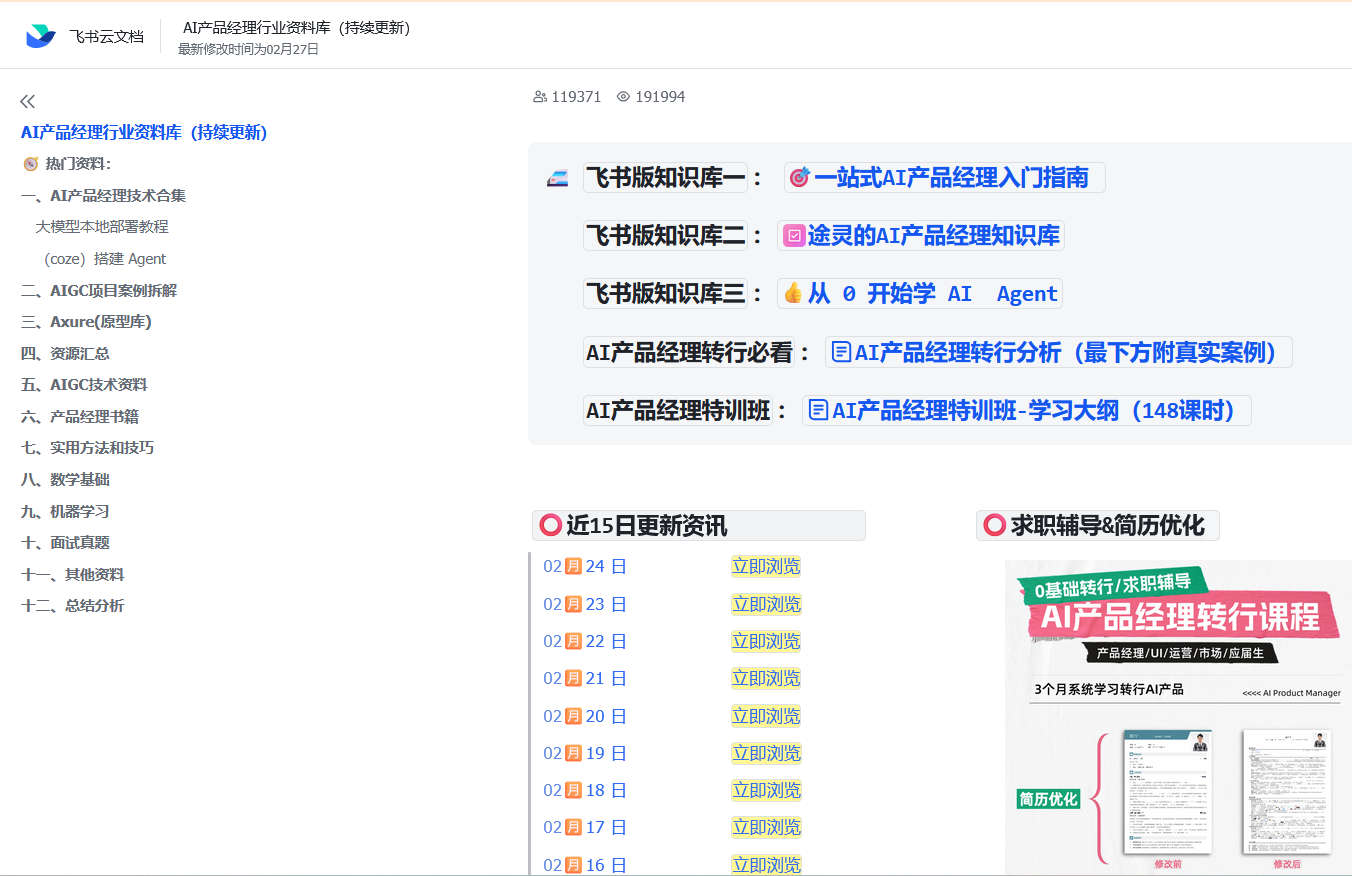Click 立即浏览 for 02月20日
1352x876 pixels.
(x=766, y=716)
